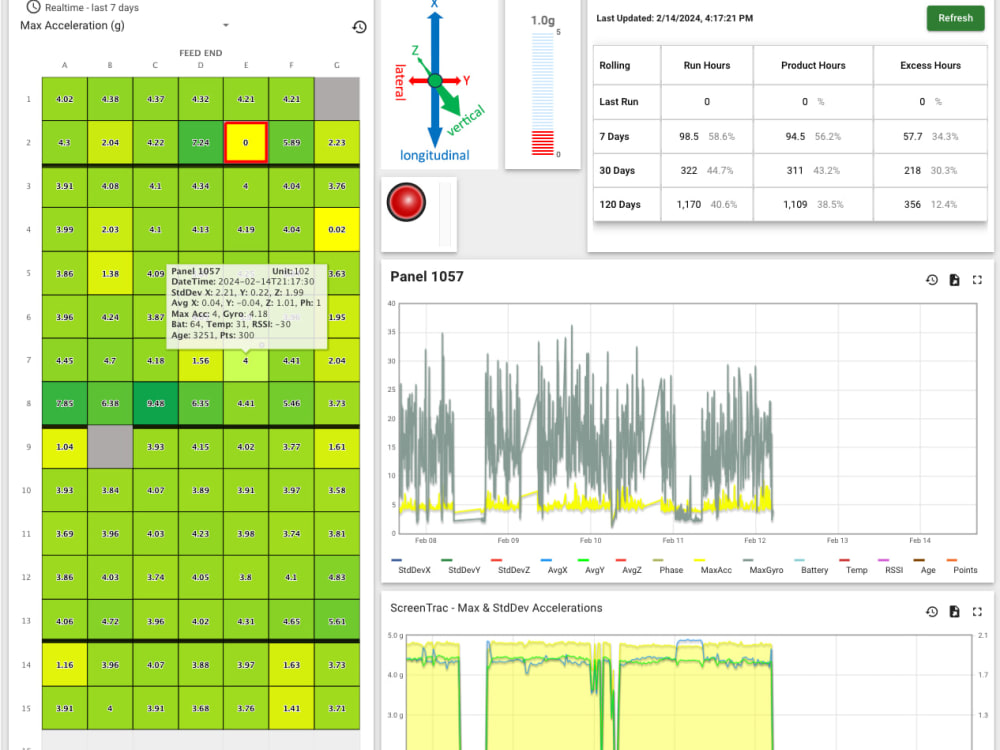Select panel cell 7.24 in row 2
This screenshot has width=1000, height=750.
coord(200,142)
